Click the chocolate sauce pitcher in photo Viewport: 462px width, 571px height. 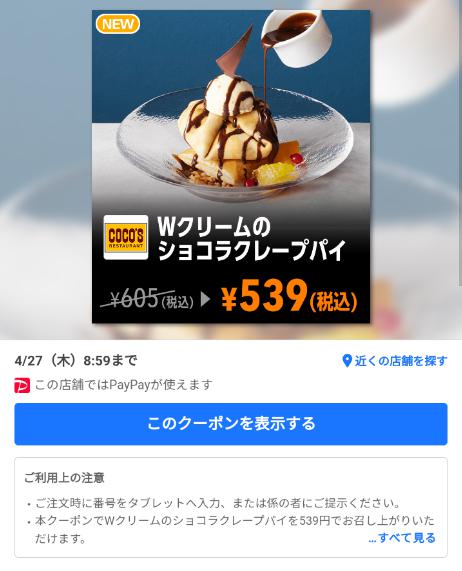pos(295,36)
